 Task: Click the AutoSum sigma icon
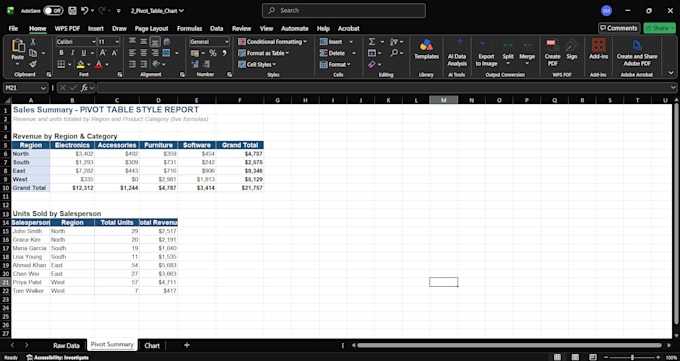coord(372,42)
